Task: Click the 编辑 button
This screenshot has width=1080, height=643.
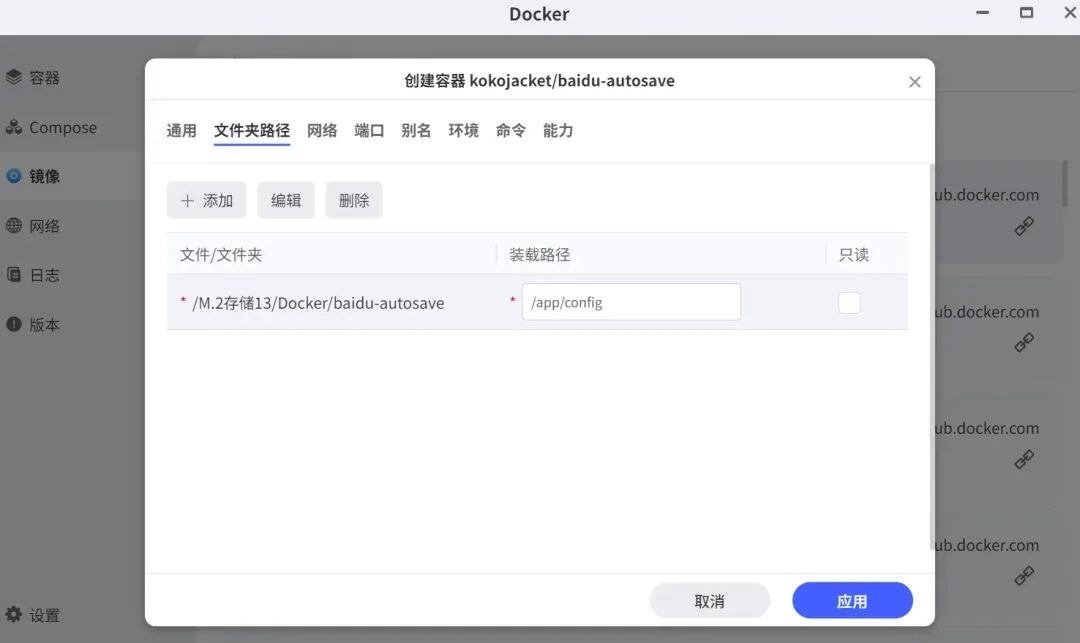Action: tap(286, 200)
